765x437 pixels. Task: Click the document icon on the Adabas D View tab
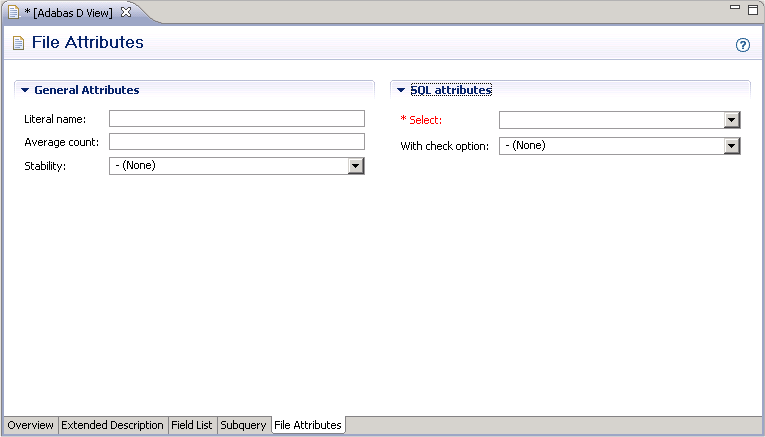[x=13, y=12]
